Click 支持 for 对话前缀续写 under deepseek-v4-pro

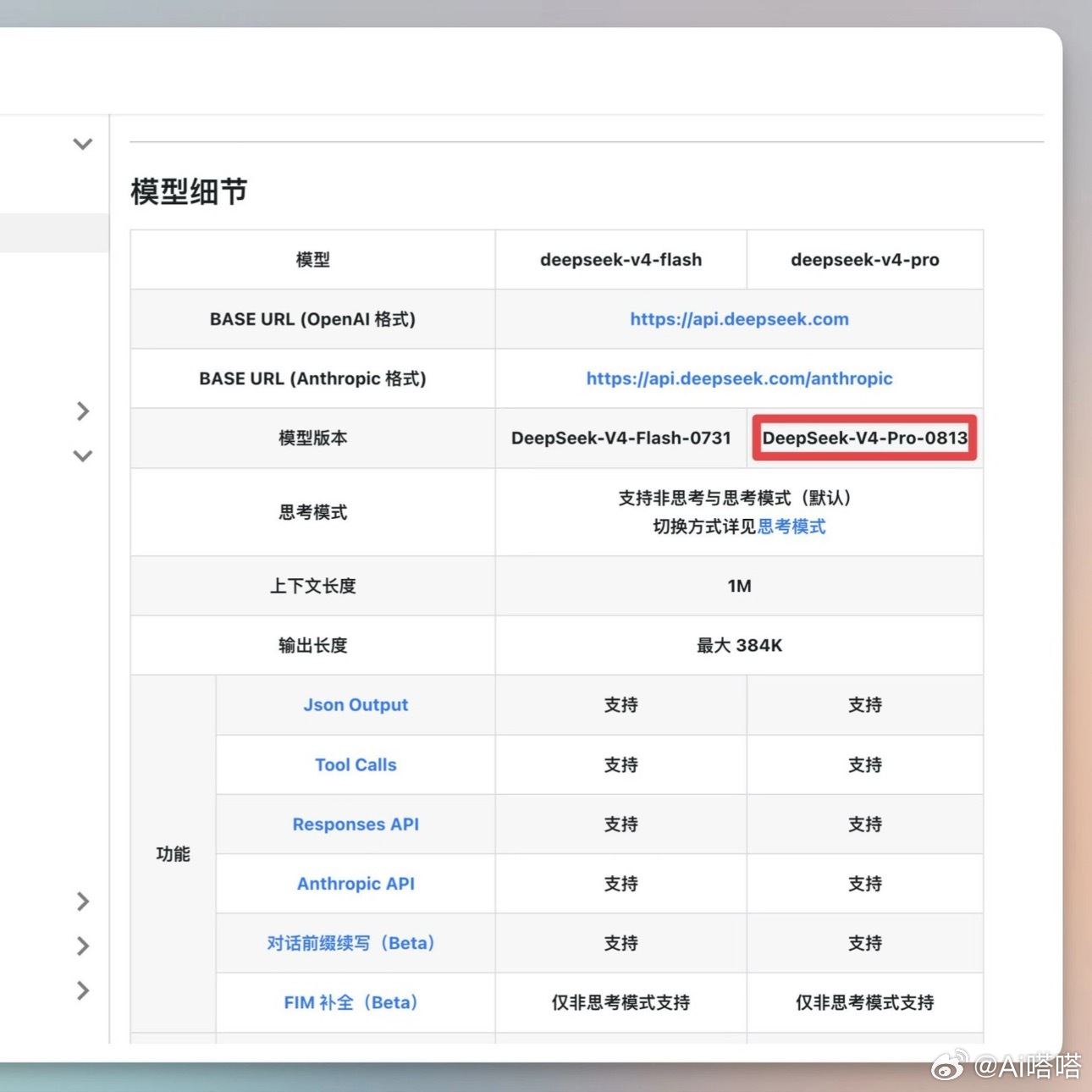point(865,943)
